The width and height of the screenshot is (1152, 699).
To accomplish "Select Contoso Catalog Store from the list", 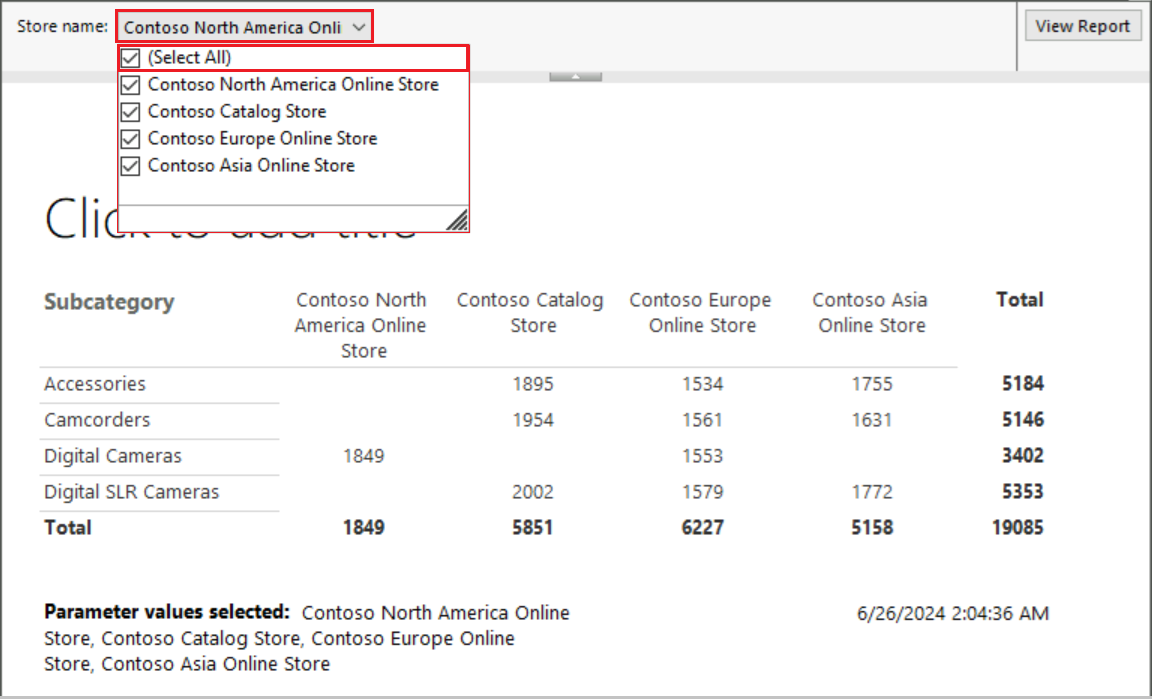I will (x=236, y=111).
